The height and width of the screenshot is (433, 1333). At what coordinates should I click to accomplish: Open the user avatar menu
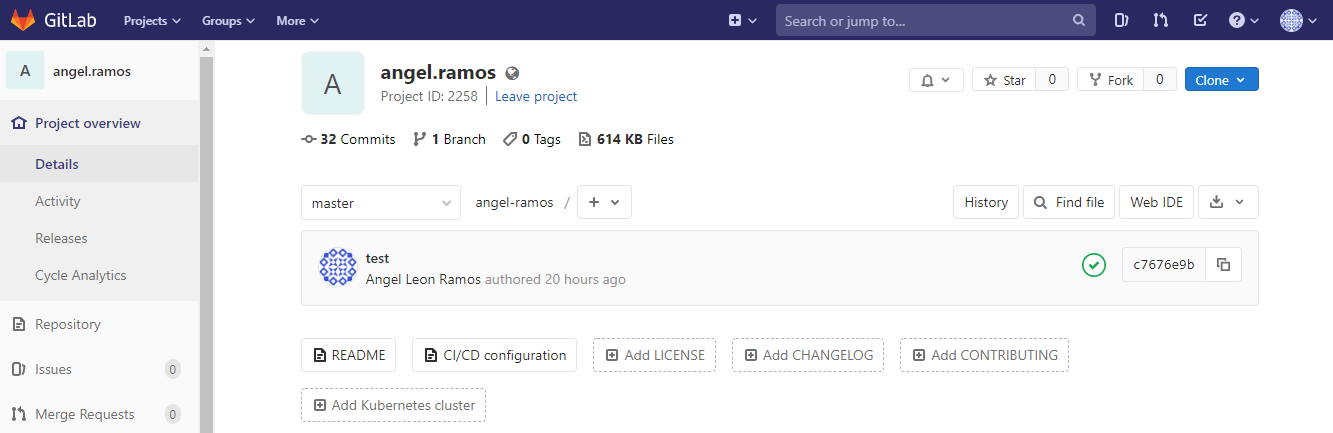click(x=1298, y=20)
